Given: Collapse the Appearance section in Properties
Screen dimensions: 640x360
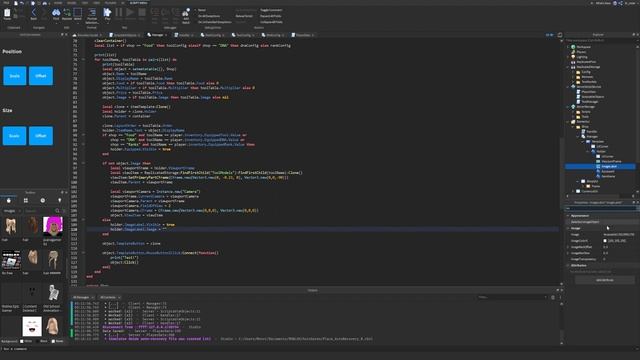Looking at the screenshot, I should (x=568, y=216).
